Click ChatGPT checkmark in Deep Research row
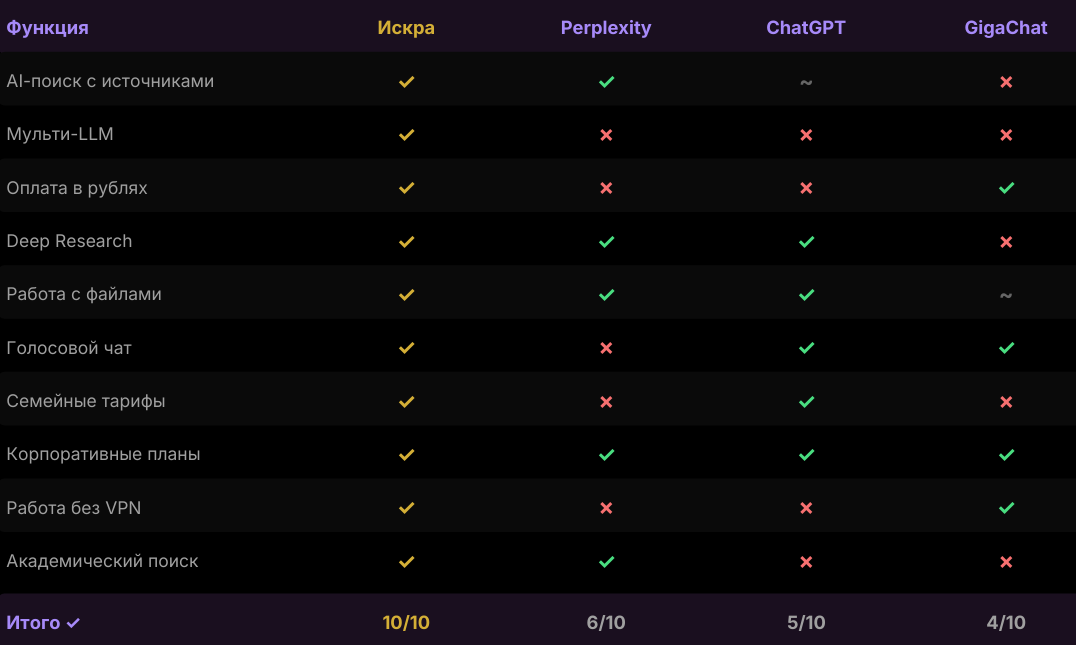 [x=807, y=242]
